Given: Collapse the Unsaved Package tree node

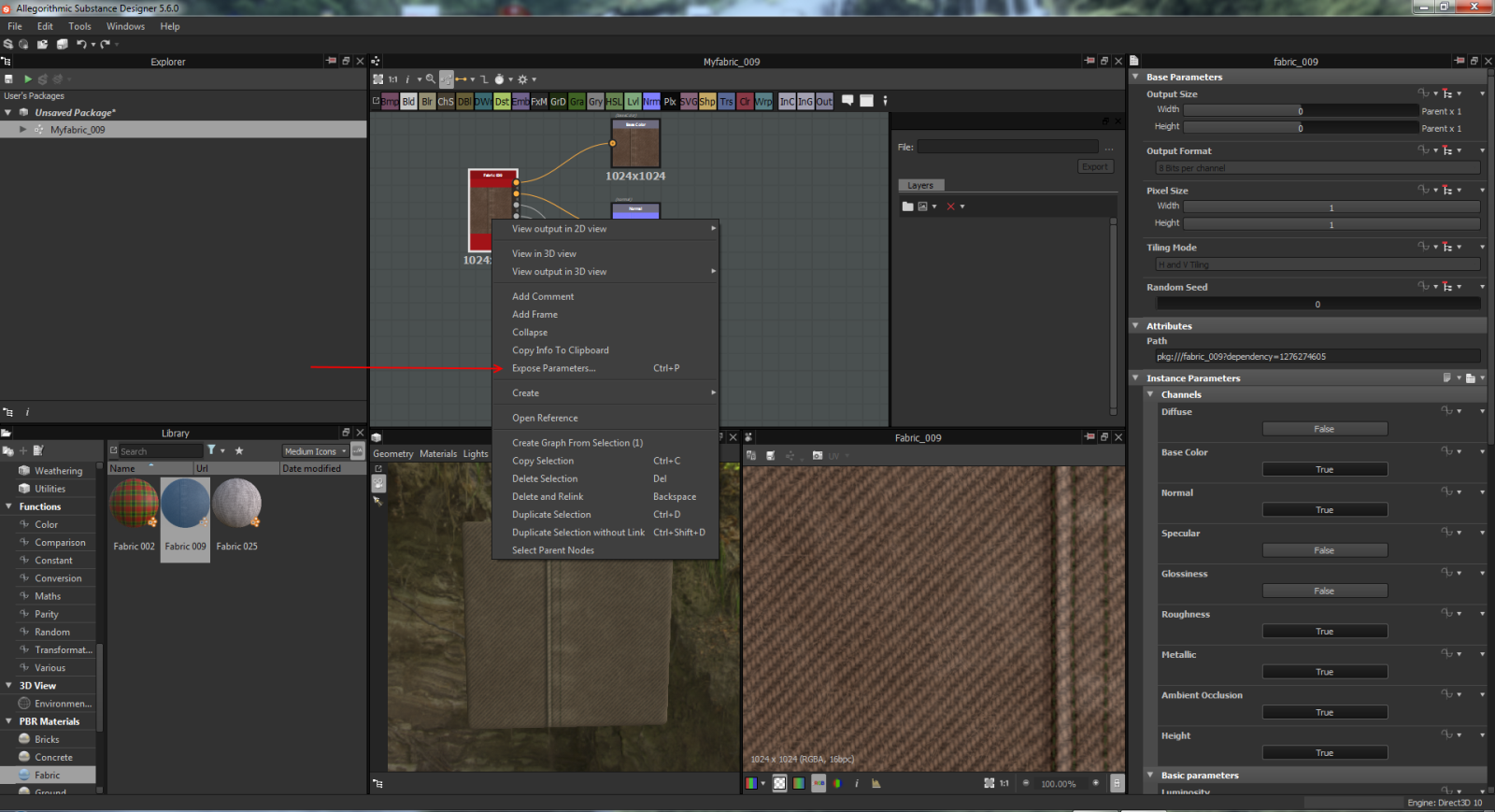Looking at the screenshot, I should (x=8, y=112).
